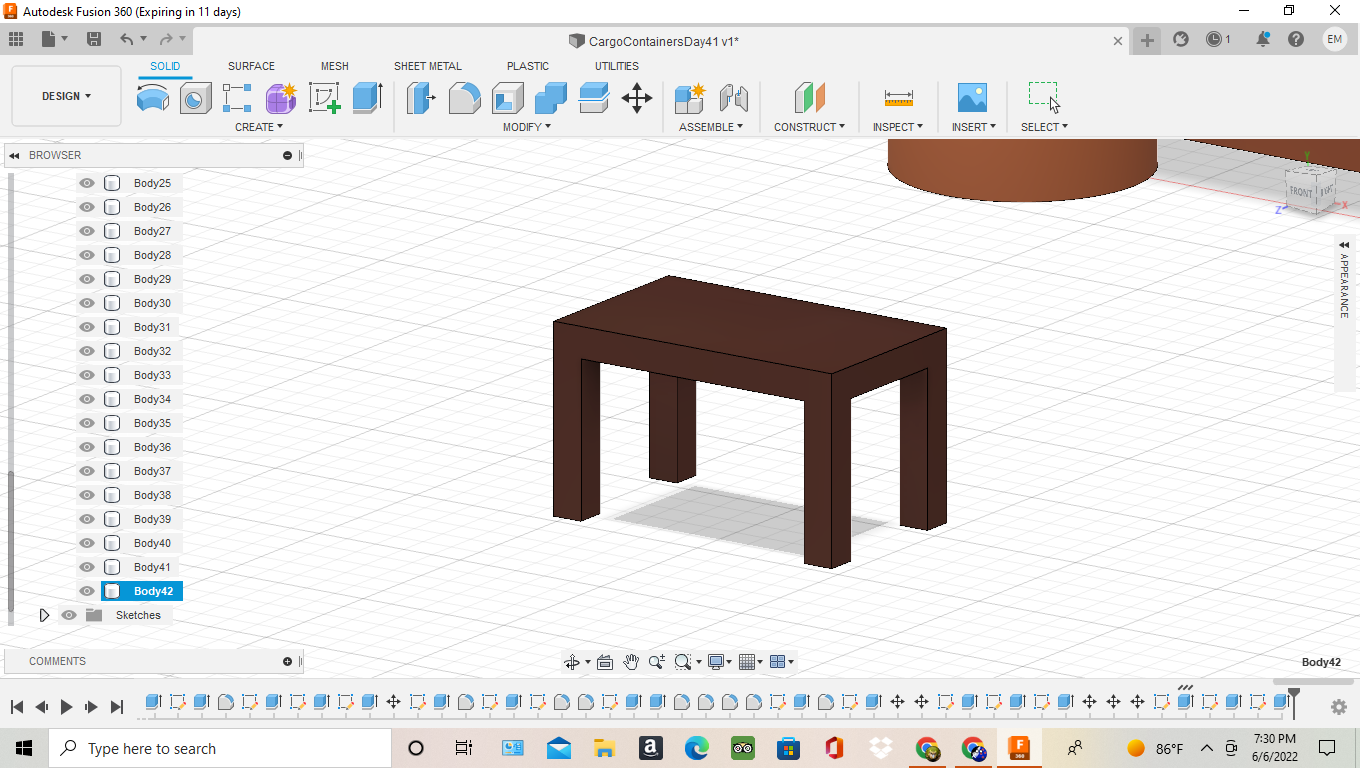Select Body42 in the browser
The image size is (1360, 768).
[153, 591]
